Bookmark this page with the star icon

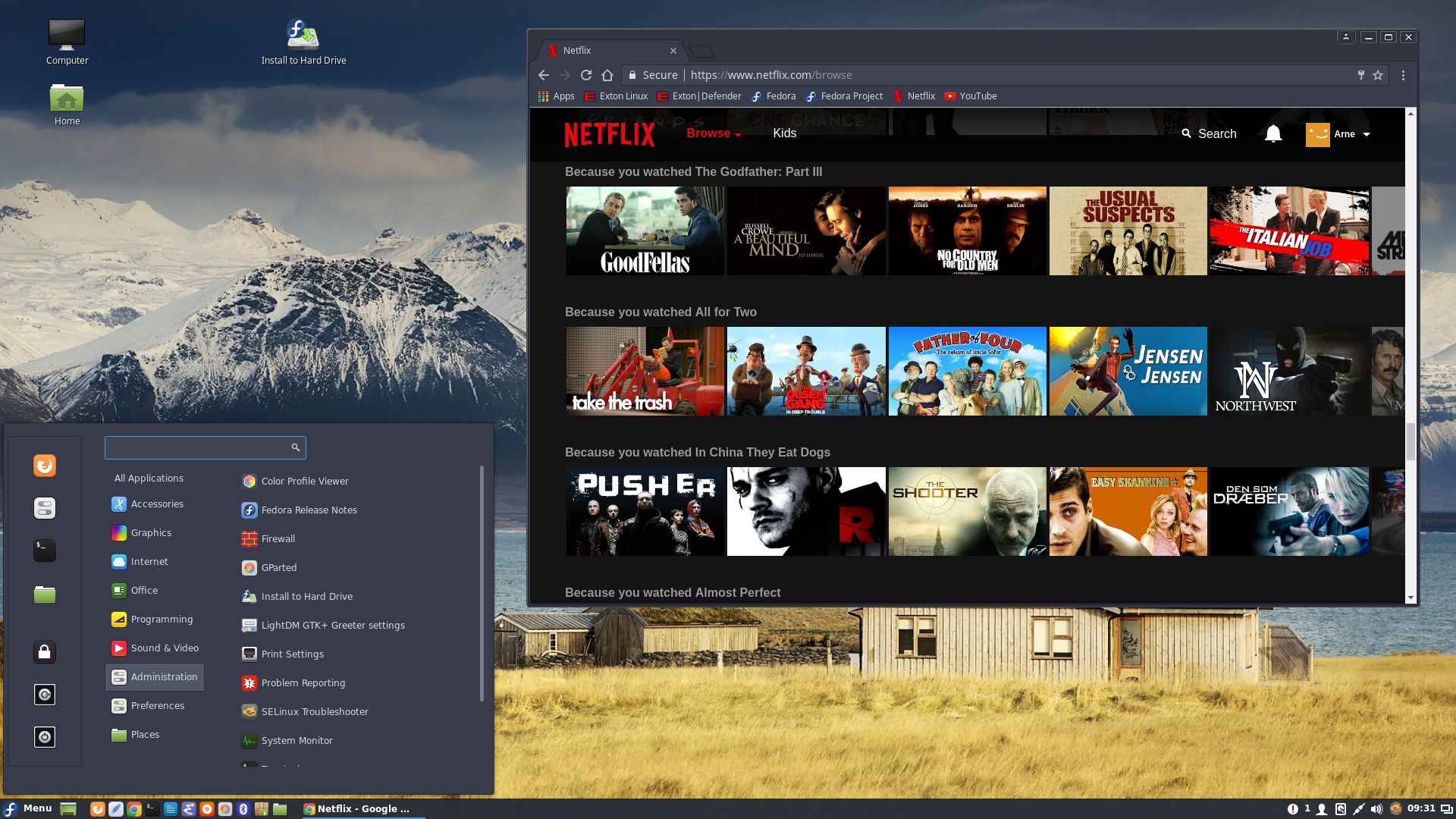tap(1378, 75)
